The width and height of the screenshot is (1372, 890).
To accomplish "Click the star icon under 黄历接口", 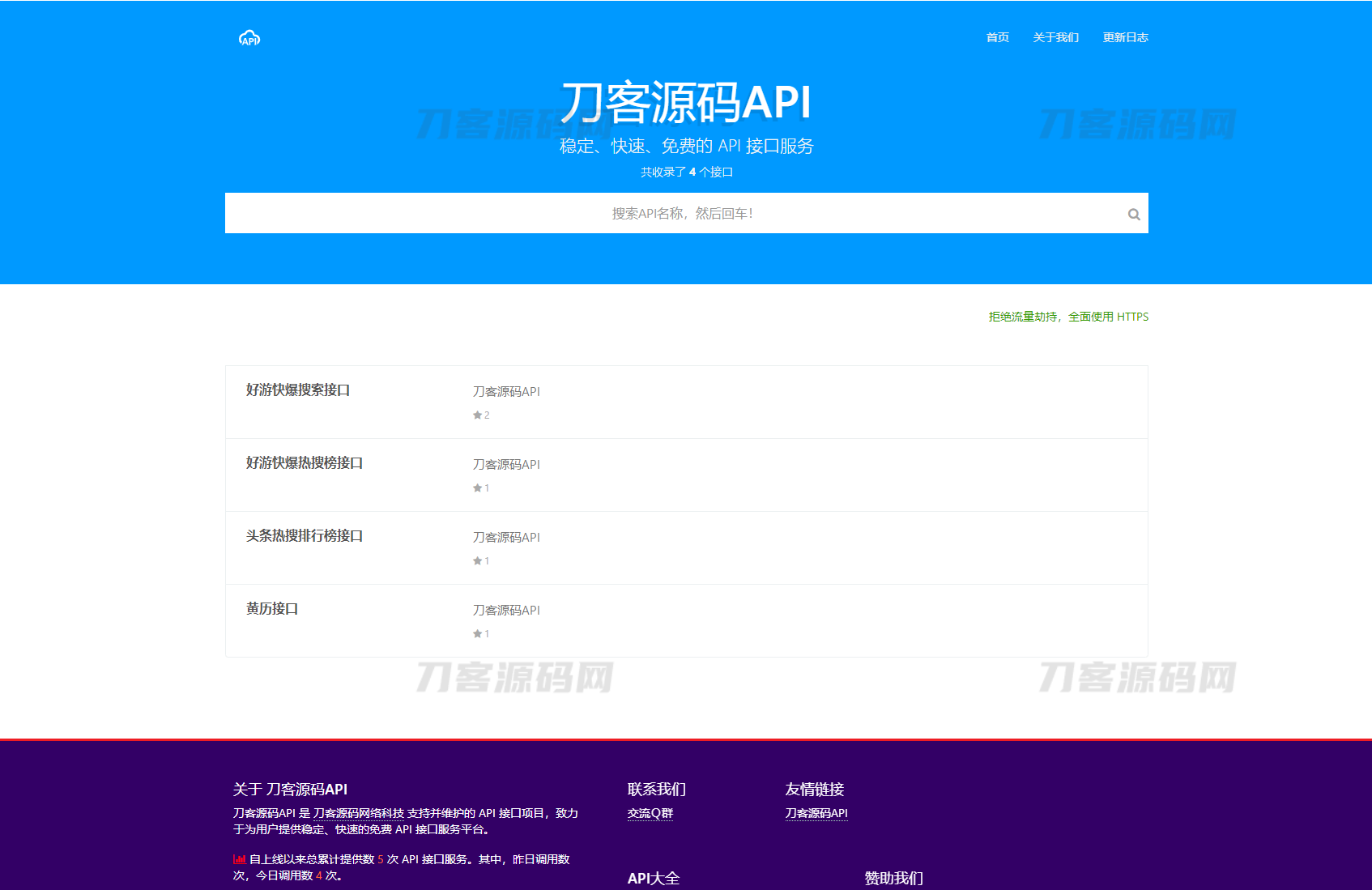I will coord(478,633).
